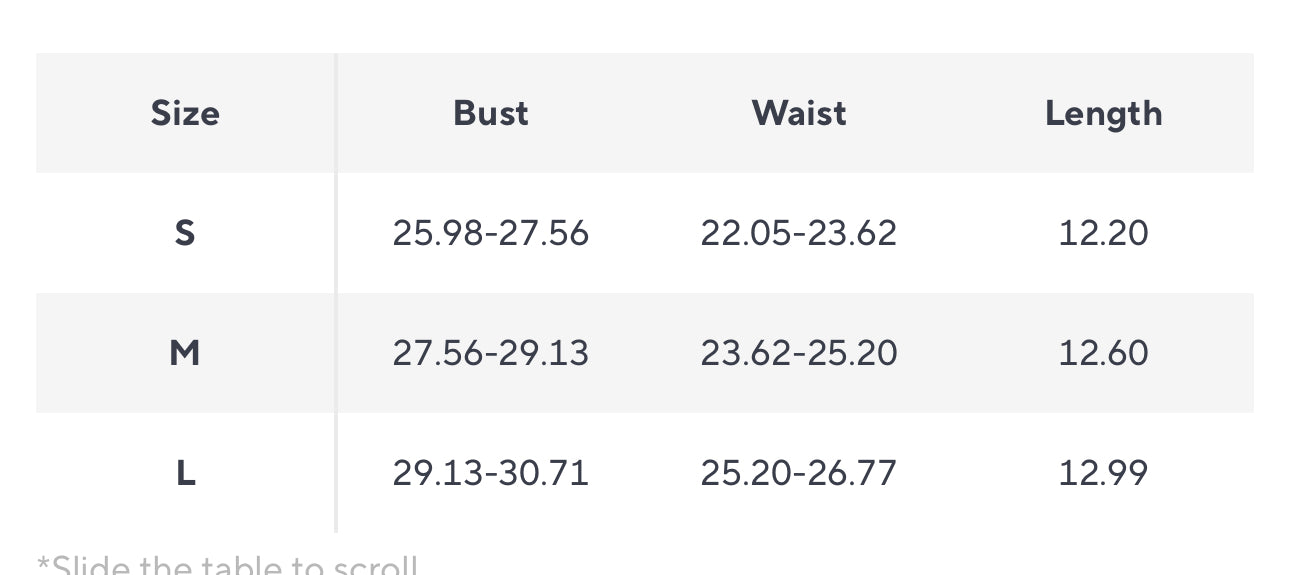Select the S size row label
The image size is (1290, 575).
[185, 233]
